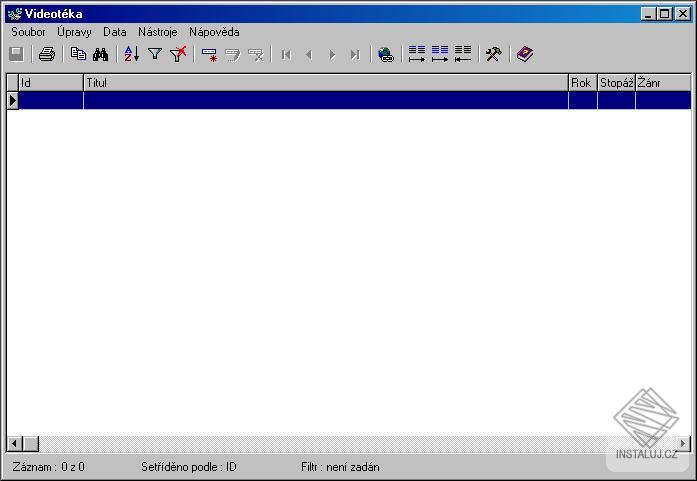This screenshot has height=481, width=697.
Task: Open the Úpravy menu
Action: (74, 32)
